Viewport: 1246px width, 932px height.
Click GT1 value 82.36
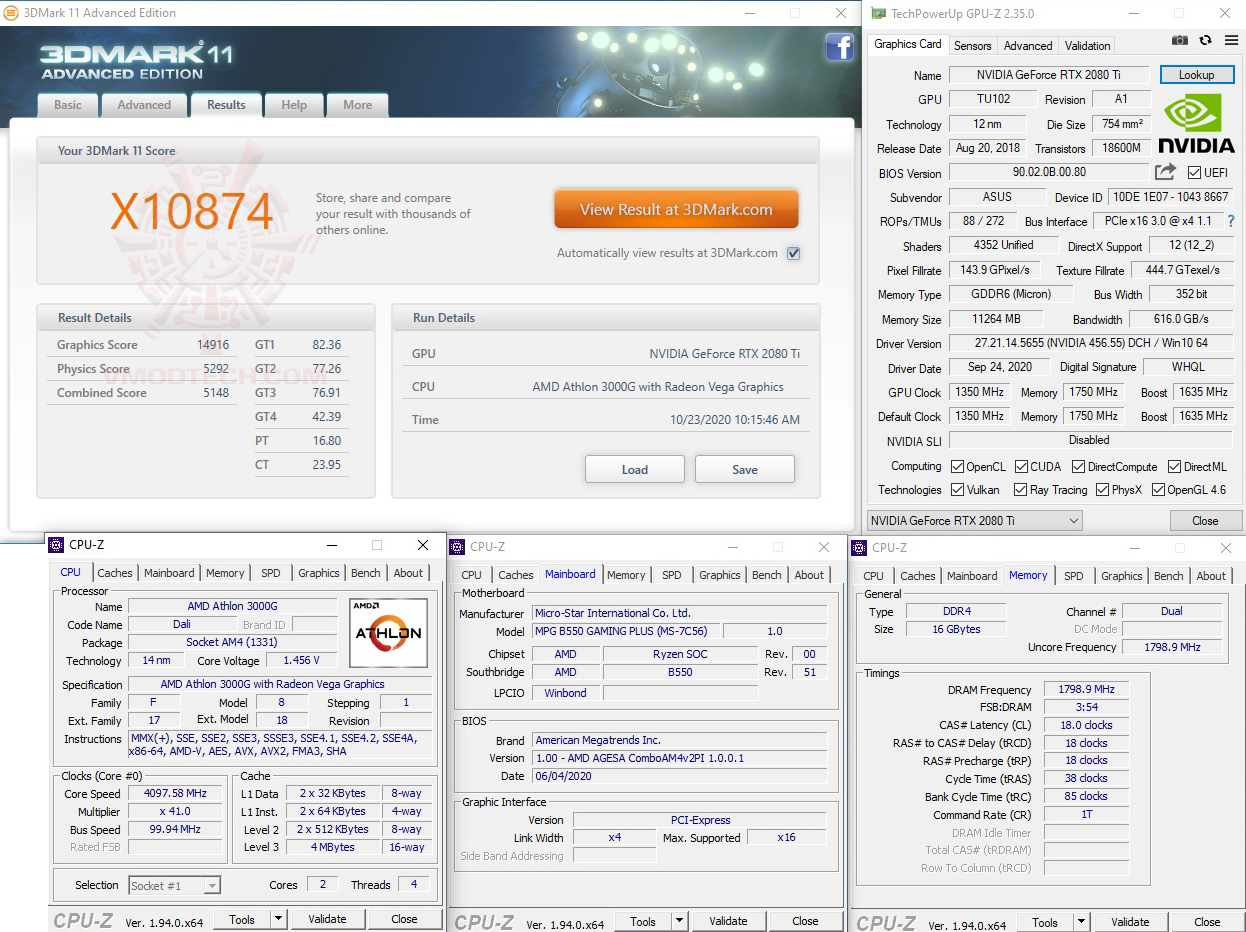tap(327, 345)
